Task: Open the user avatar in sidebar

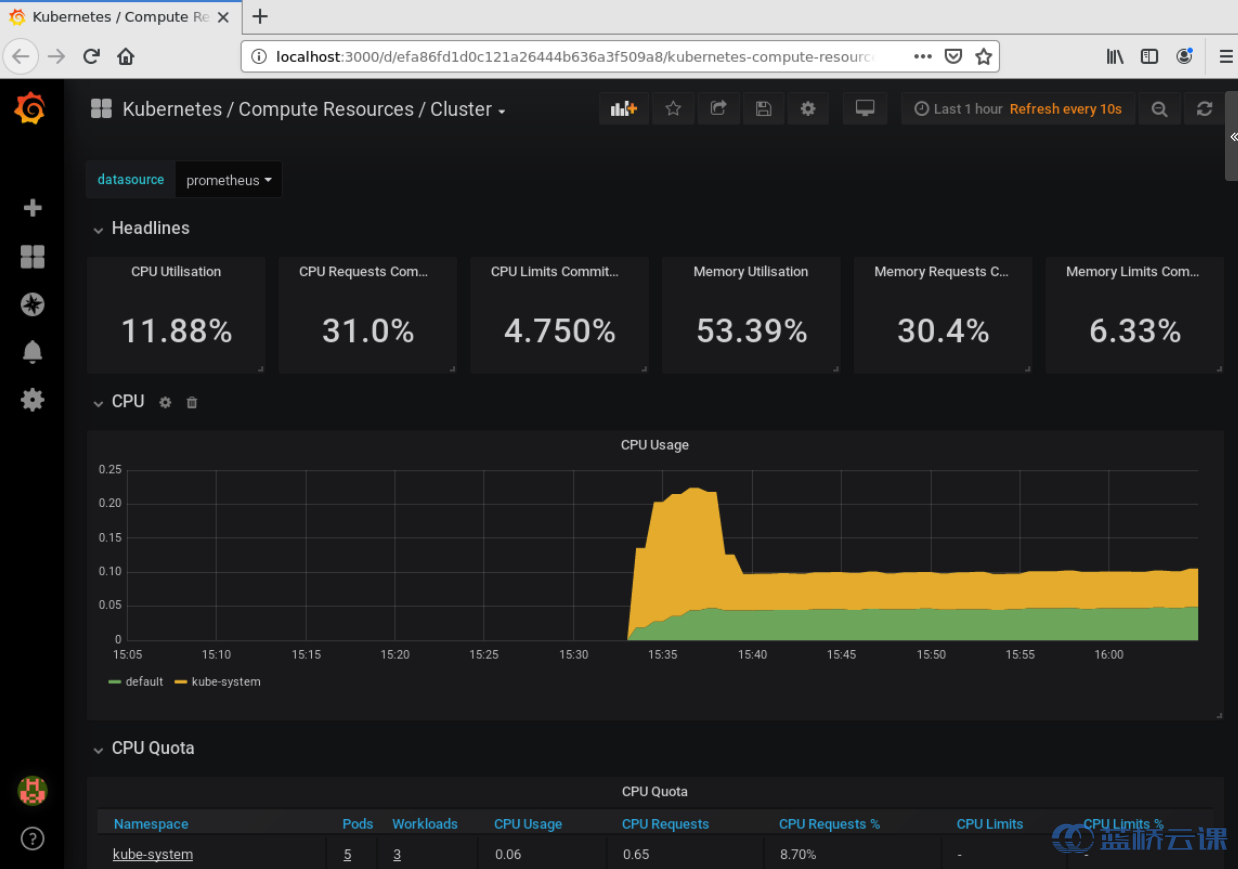Action: pos(32,791)
